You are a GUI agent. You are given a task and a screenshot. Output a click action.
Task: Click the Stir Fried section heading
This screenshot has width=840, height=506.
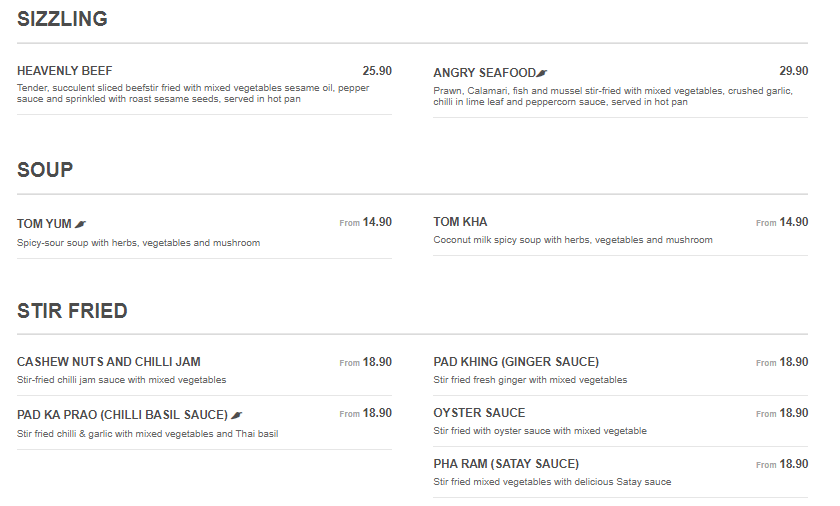tap(72, 311)
